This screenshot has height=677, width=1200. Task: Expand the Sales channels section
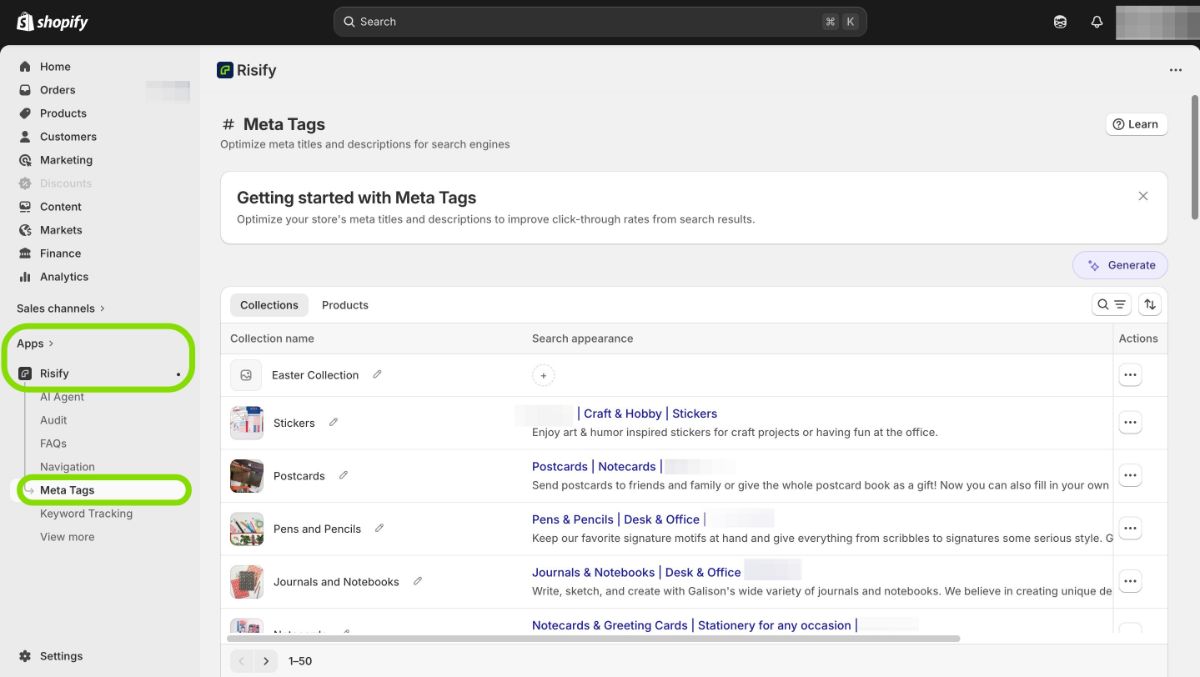pos(60,309)
